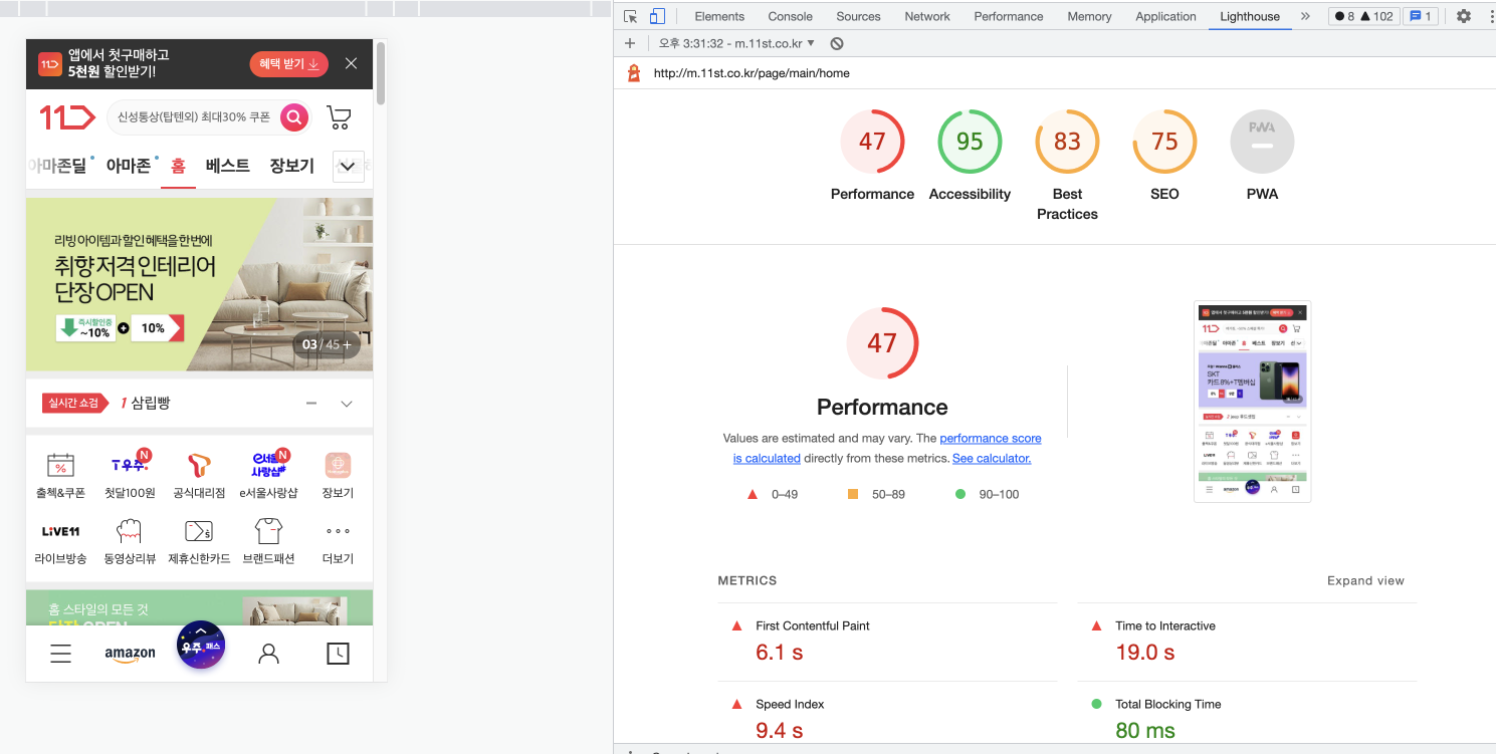The width and height of the screenshot is (1496, 754).
Task: Open the 동영상리뷰 shortcut
Action: [130, 541]
